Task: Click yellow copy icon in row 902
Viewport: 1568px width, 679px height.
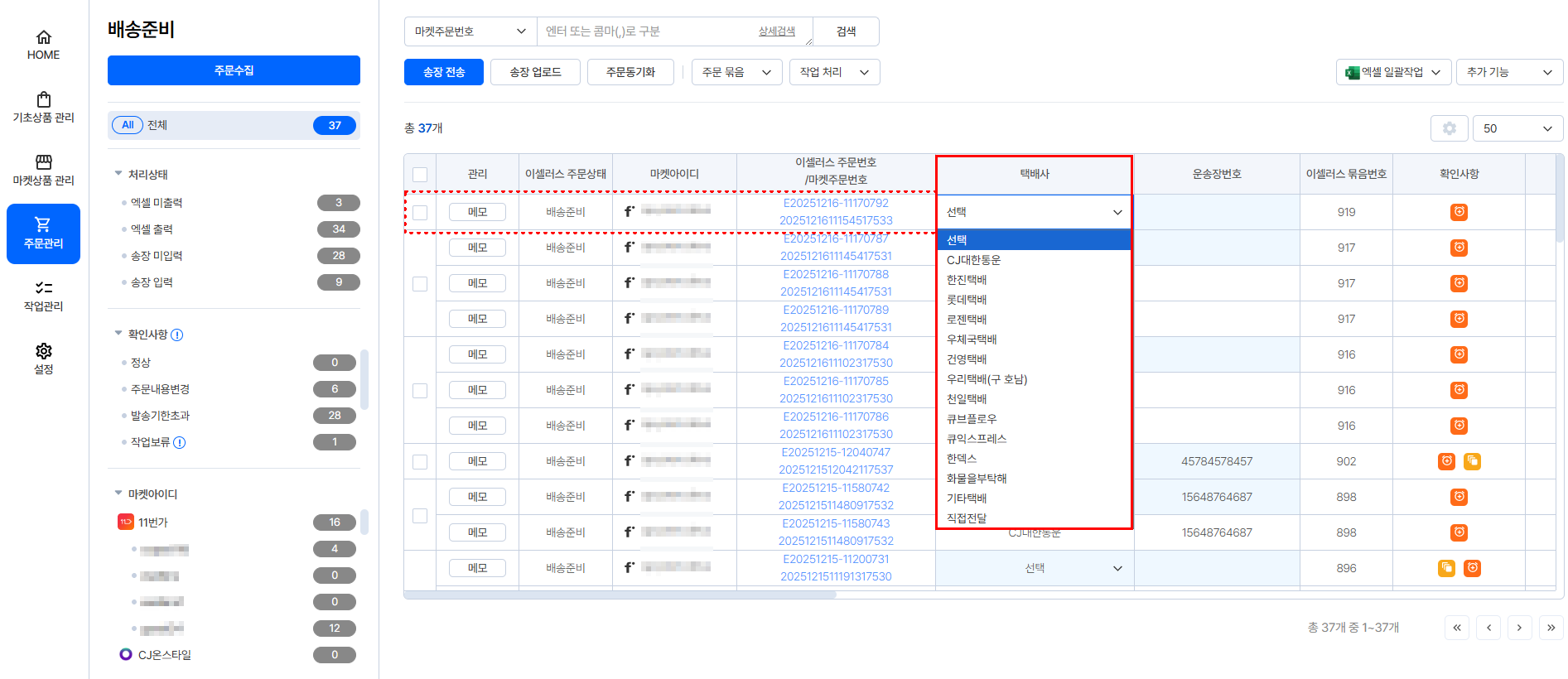Action: click(1472, 461)
